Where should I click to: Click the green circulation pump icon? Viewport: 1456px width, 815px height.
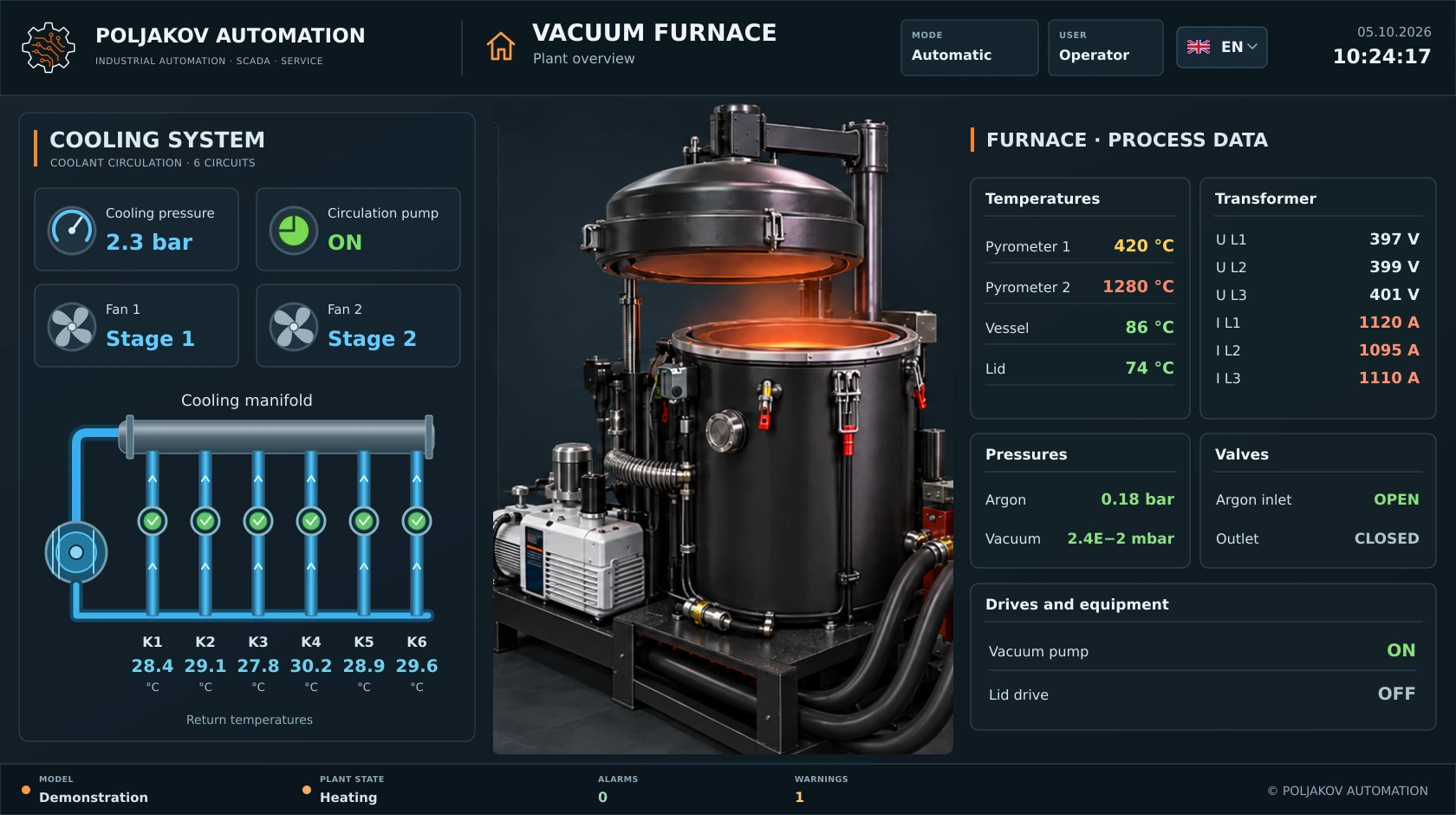tap(294, 231)
